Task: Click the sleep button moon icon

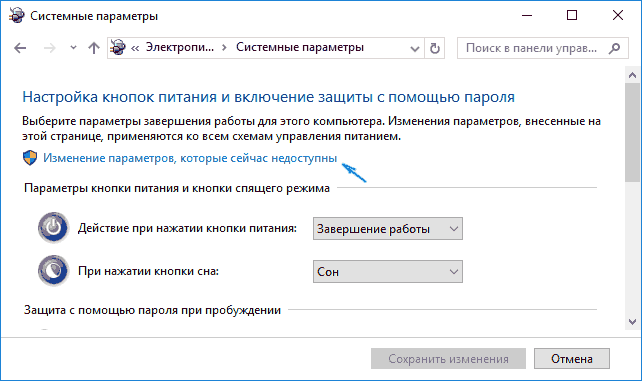Action: (x=53, y=271)
